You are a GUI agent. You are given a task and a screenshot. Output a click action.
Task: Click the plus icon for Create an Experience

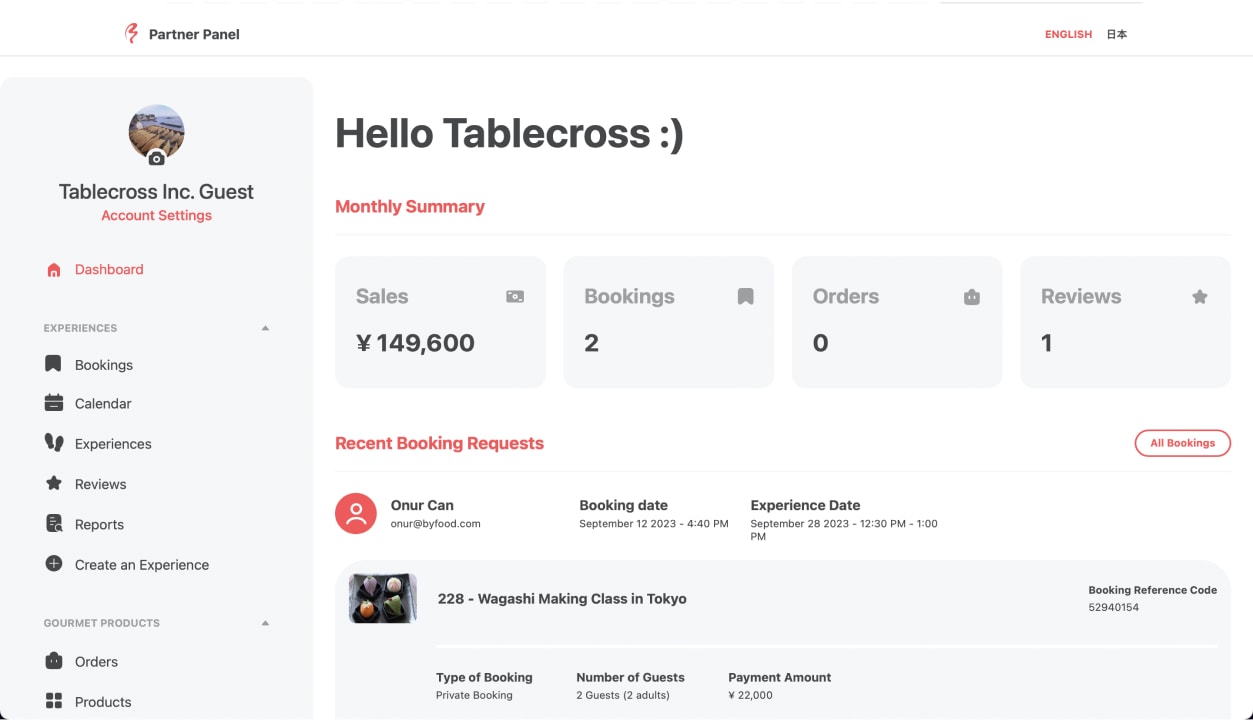(x=54, y=564)
